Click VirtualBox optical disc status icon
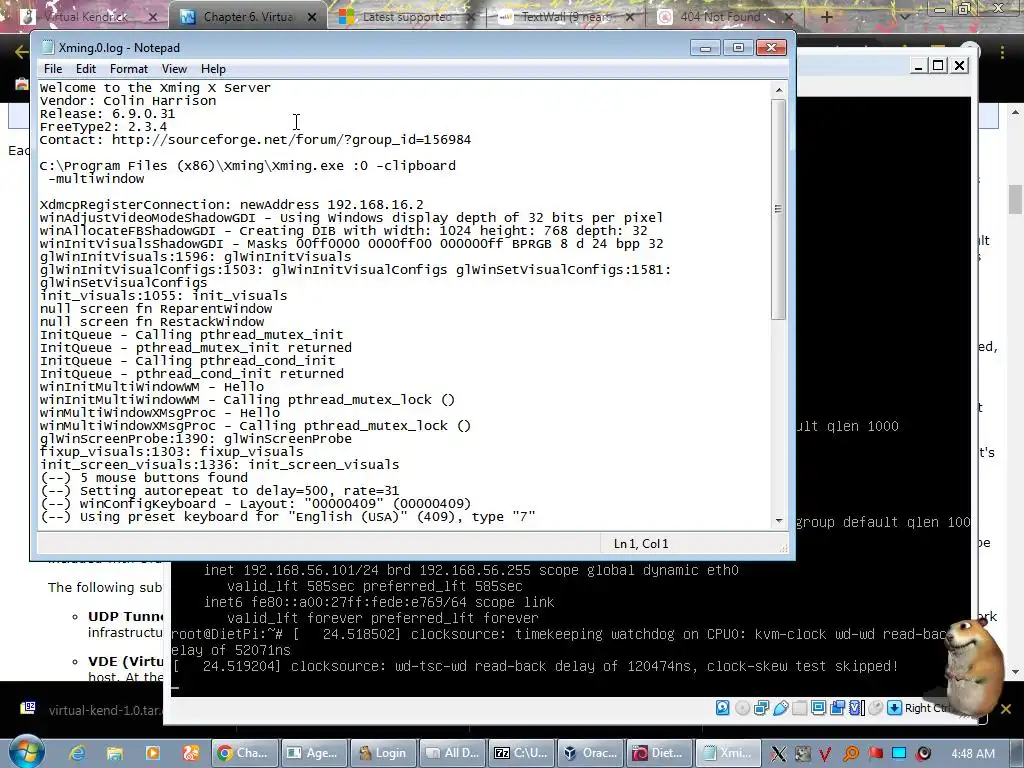This screenshot has height=768, width=1024. [x=742, y=708]
